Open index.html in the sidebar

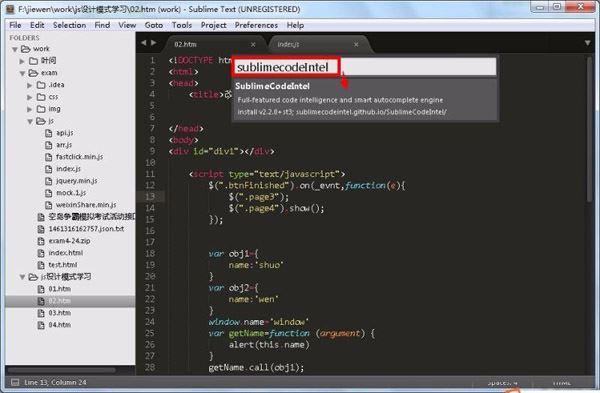click(x=65, y=253)
